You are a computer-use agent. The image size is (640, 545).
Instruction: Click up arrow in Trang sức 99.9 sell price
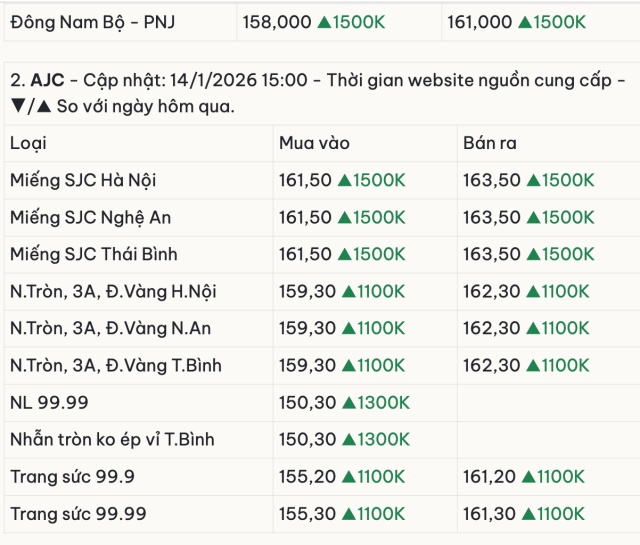(x=532, y=476)
